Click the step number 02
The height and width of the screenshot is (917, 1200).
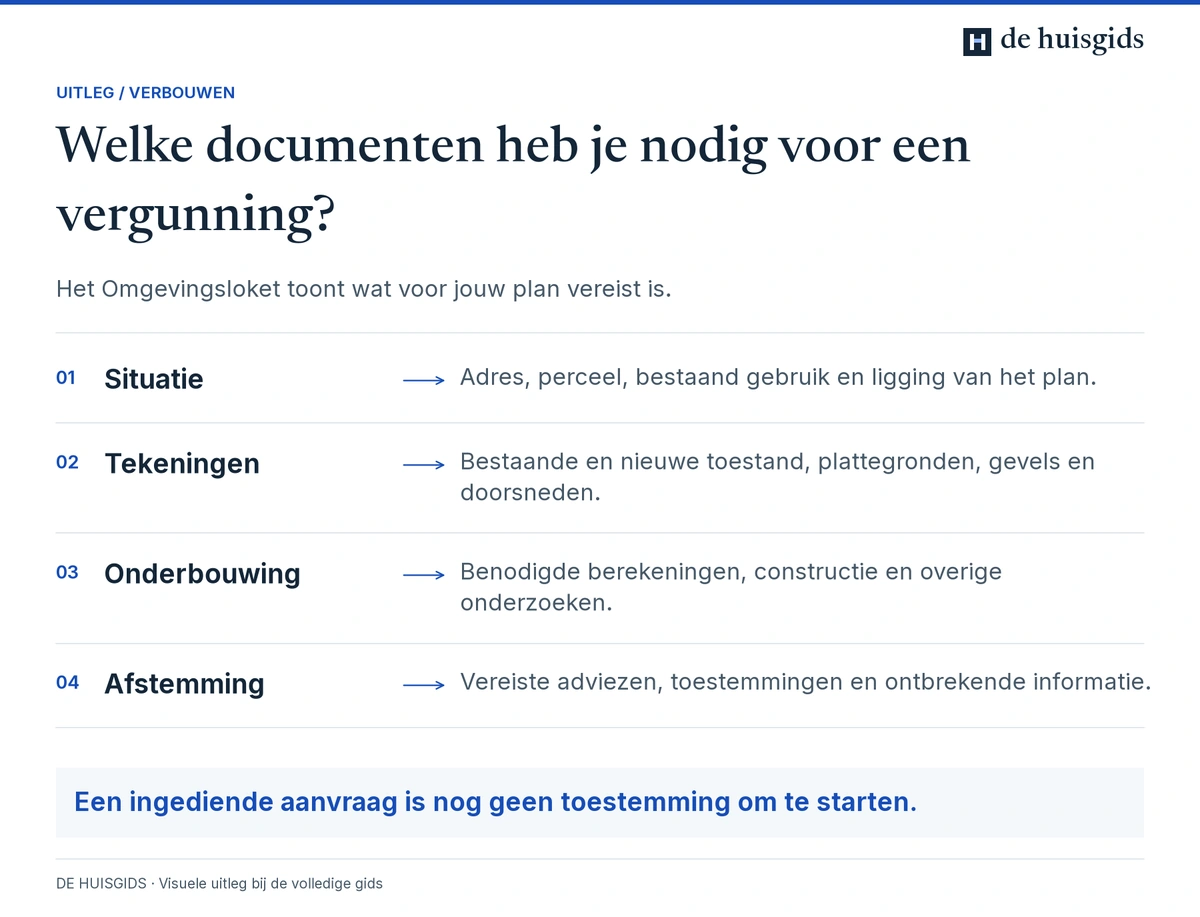(67, 463)
